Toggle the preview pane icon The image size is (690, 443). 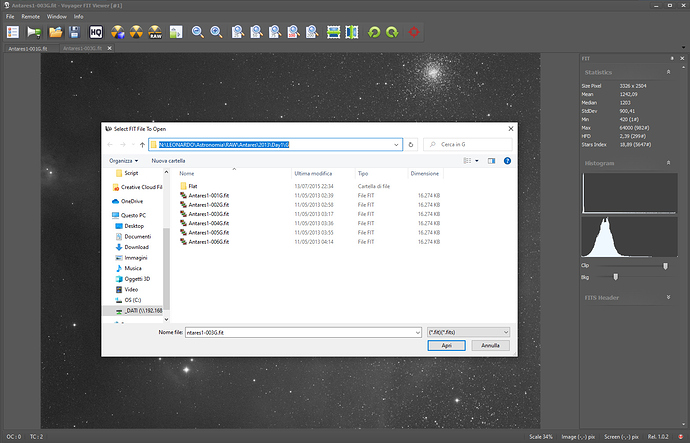click(492, 161)
